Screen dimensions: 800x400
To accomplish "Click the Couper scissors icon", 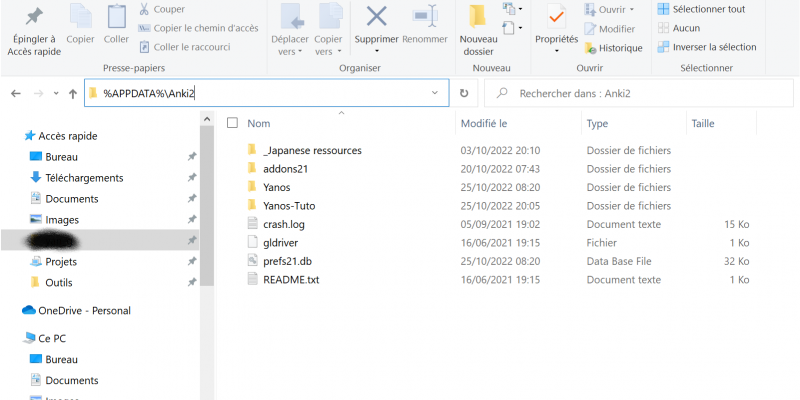I will pyautogui.click(x=144, y=9).
